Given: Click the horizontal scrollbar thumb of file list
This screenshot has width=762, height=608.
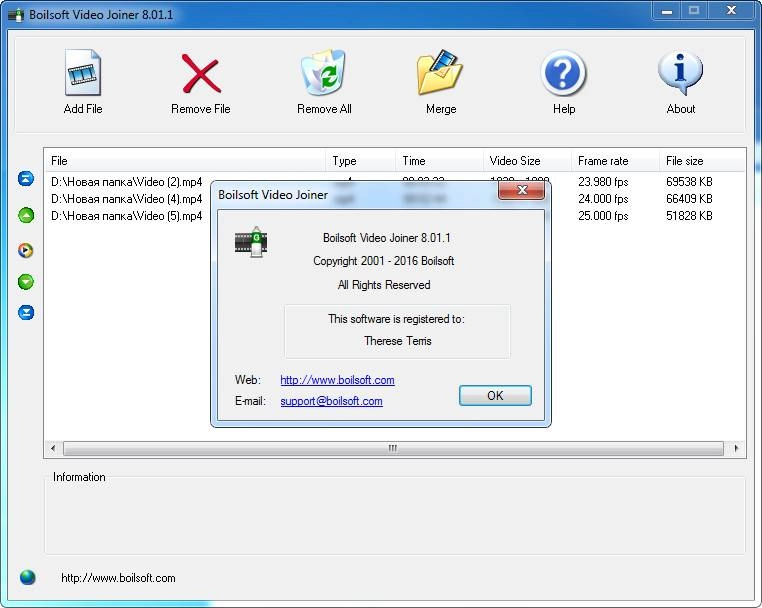Looking at the screenshot, I should [393, 448].
